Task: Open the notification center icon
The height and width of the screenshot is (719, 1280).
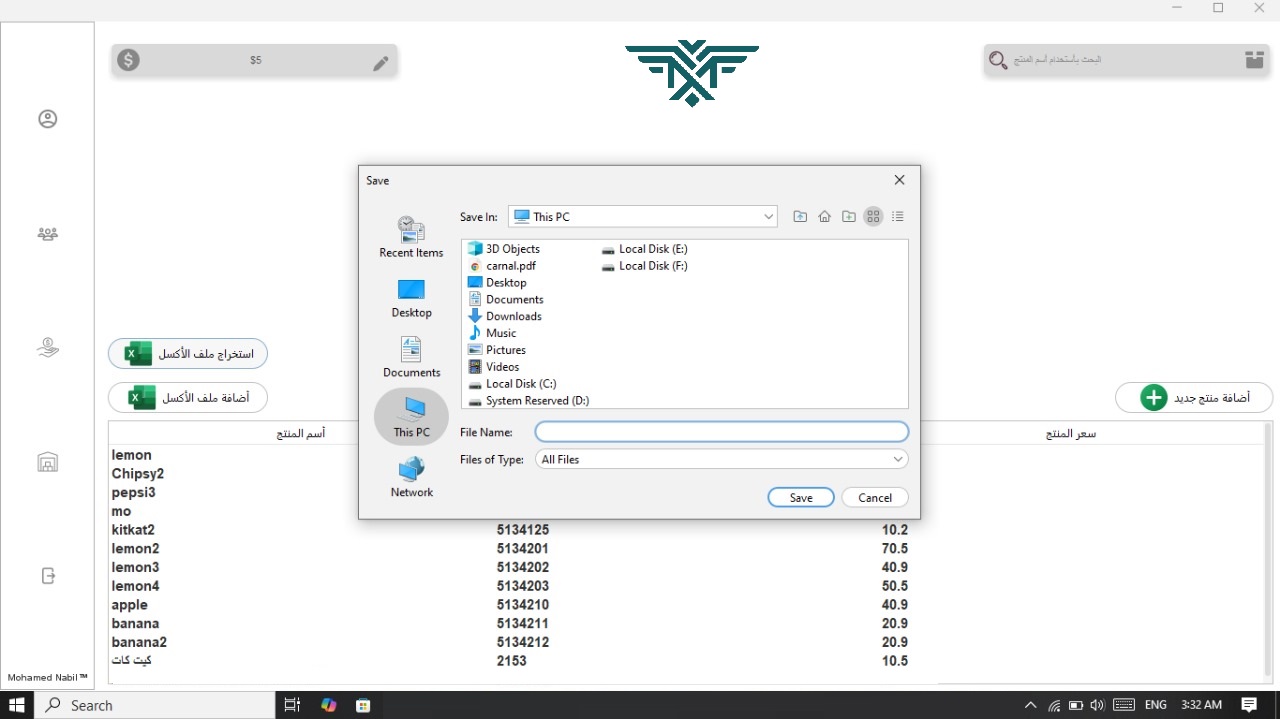Action: [1249, 705]
